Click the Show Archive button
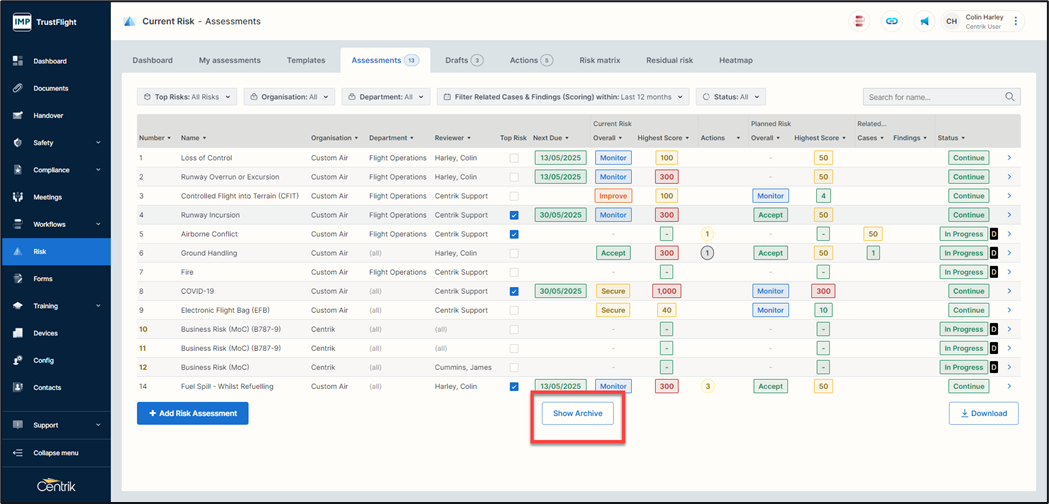This screenshot has height=504, width=1049. pyautogui.click(x=577, y=413)
